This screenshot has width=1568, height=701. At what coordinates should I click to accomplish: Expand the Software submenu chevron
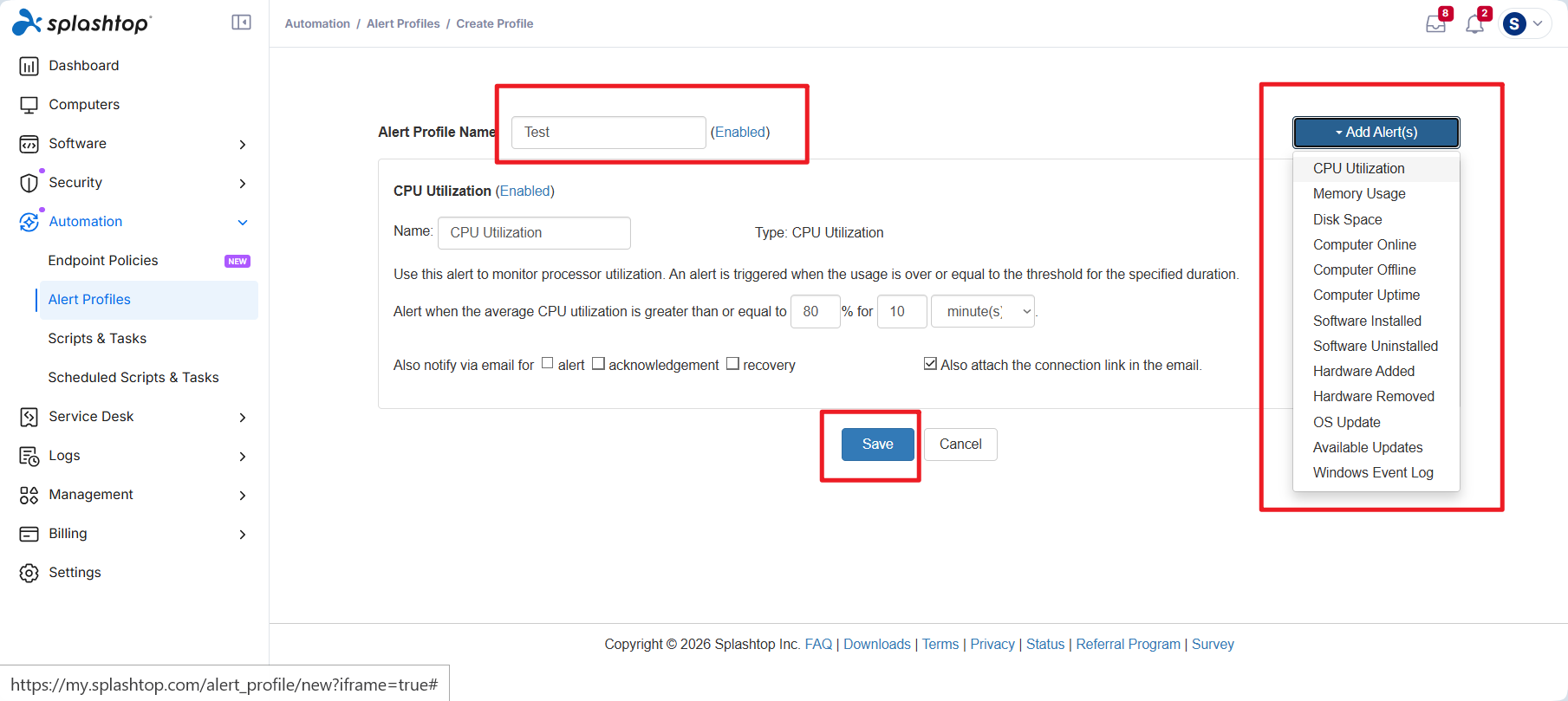tap(243, 145)
